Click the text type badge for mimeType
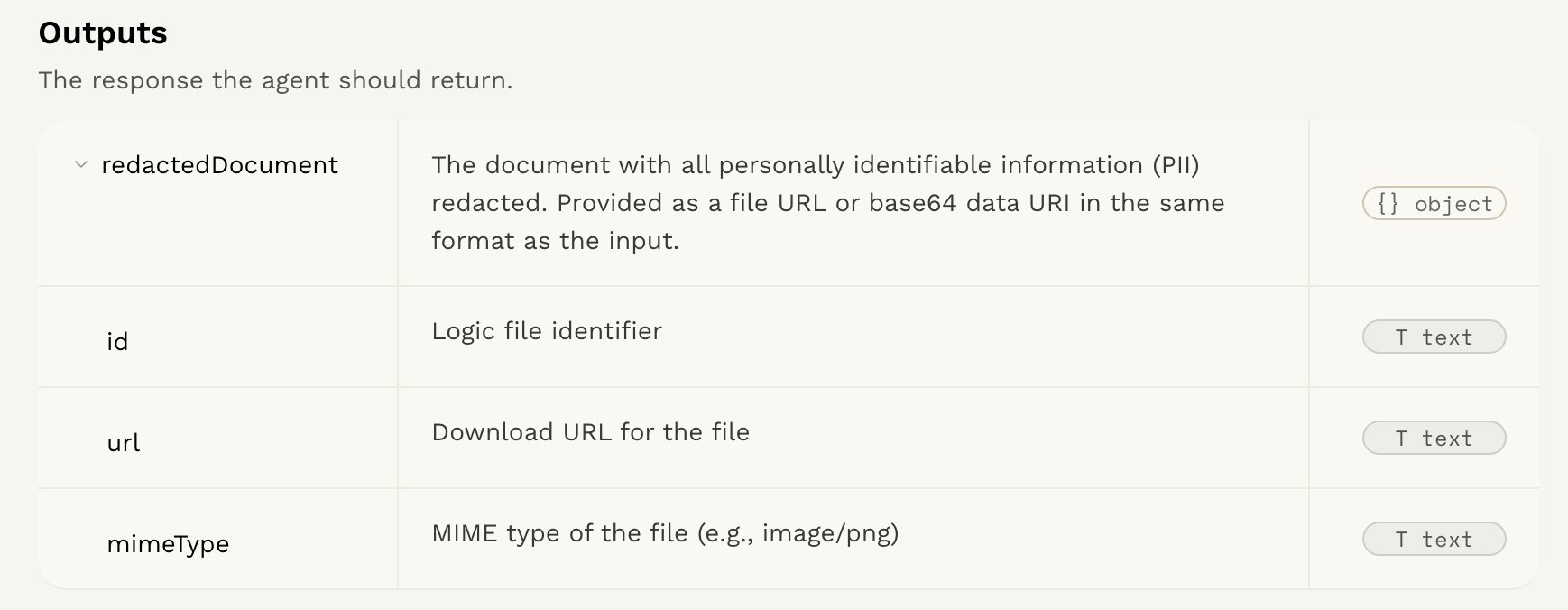The image size is (1568, 610). point(1434,540)
